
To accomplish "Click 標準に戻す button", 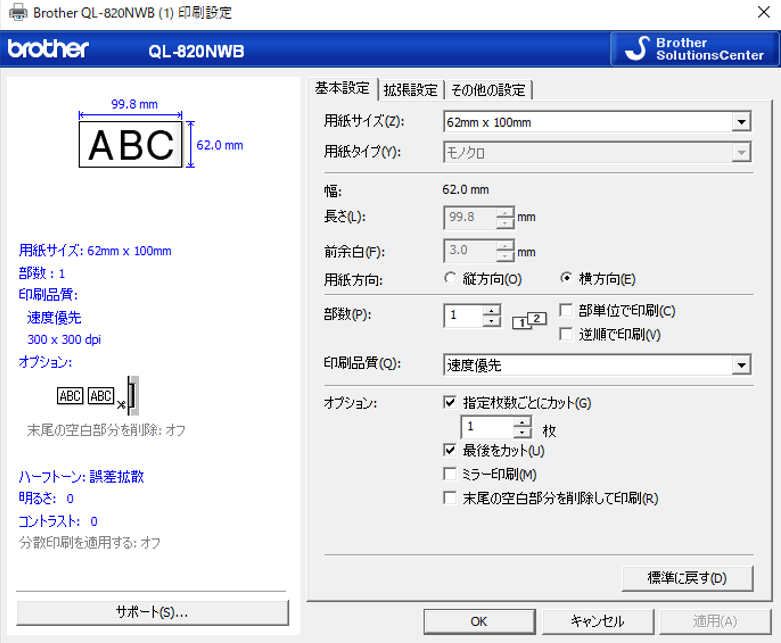I will [x=687, y=578].
